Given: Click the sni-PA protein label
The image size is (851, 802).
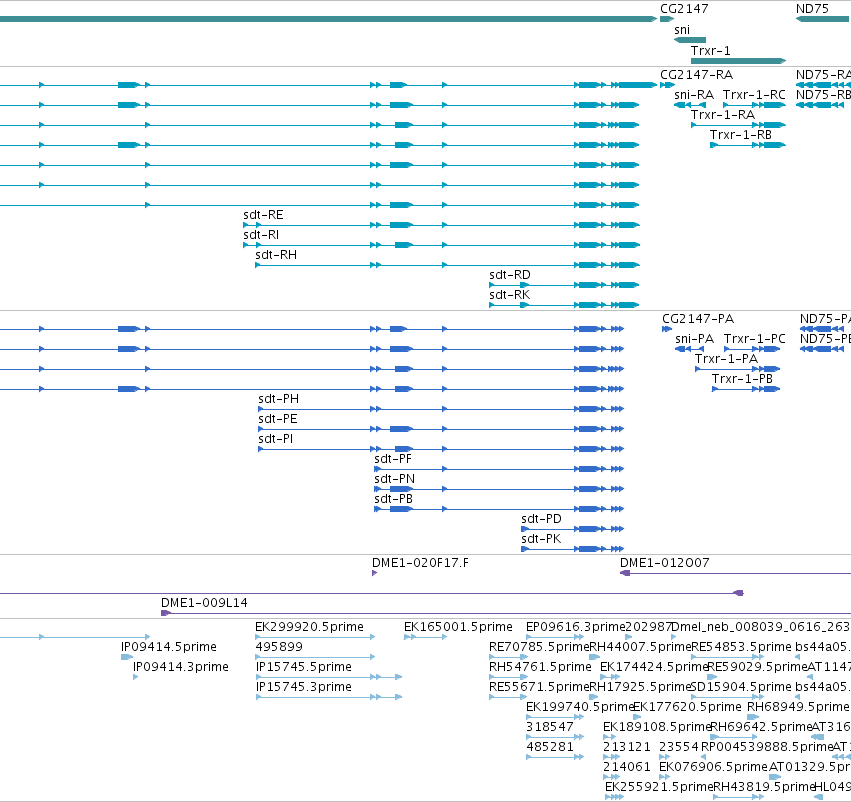Looking at the screenshot, I should tap(694, 339).
